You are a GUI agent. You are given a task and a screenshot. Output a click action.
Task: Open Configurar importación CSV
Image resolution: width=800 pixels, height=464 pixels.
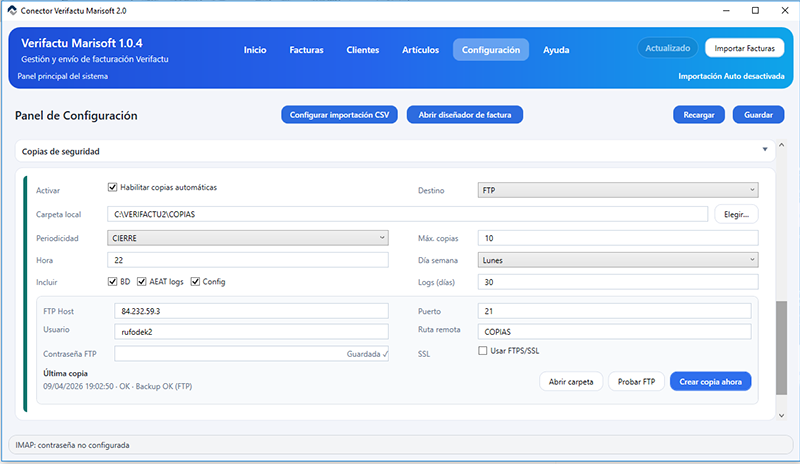339,115
